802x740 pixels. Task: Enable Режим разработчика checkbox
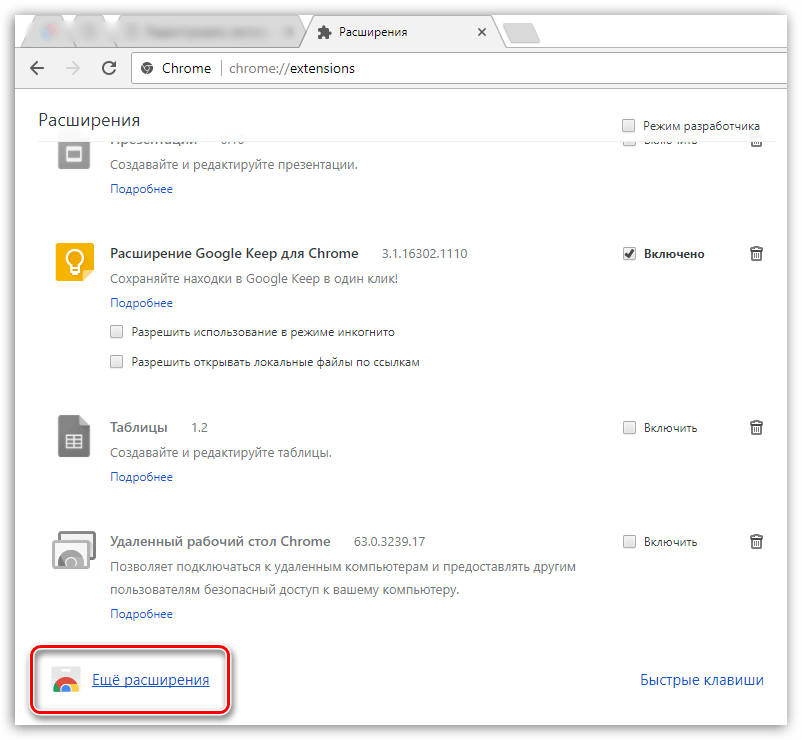point(629,126)
